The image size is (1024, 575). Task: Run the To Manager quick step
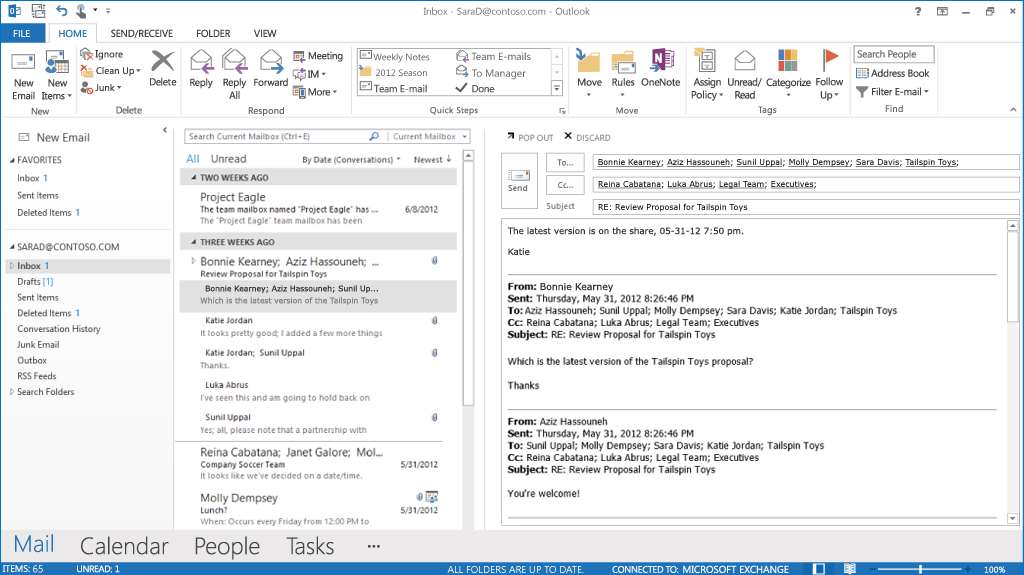click(491, 73)
